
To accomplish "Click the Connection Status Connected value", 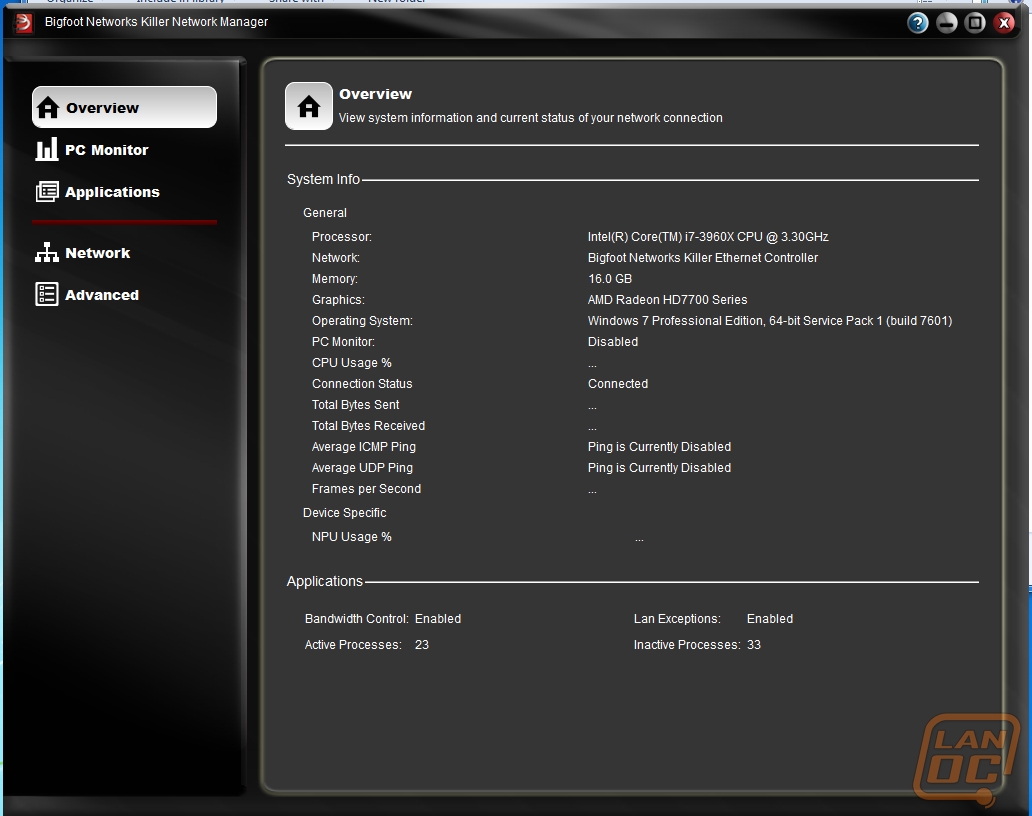I will pyautogui.click(x=618, y=384).
